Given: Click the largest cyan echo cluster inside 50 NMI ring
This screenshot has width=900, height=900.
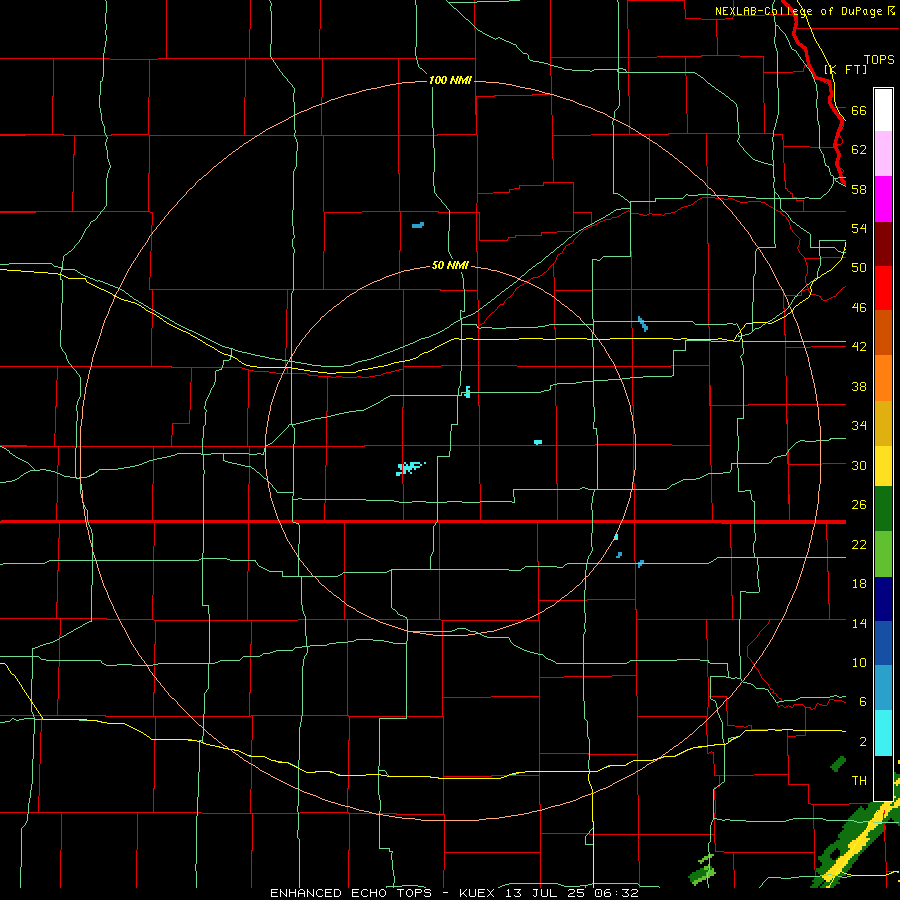Looking at the screenshot, I should [409, 468].
